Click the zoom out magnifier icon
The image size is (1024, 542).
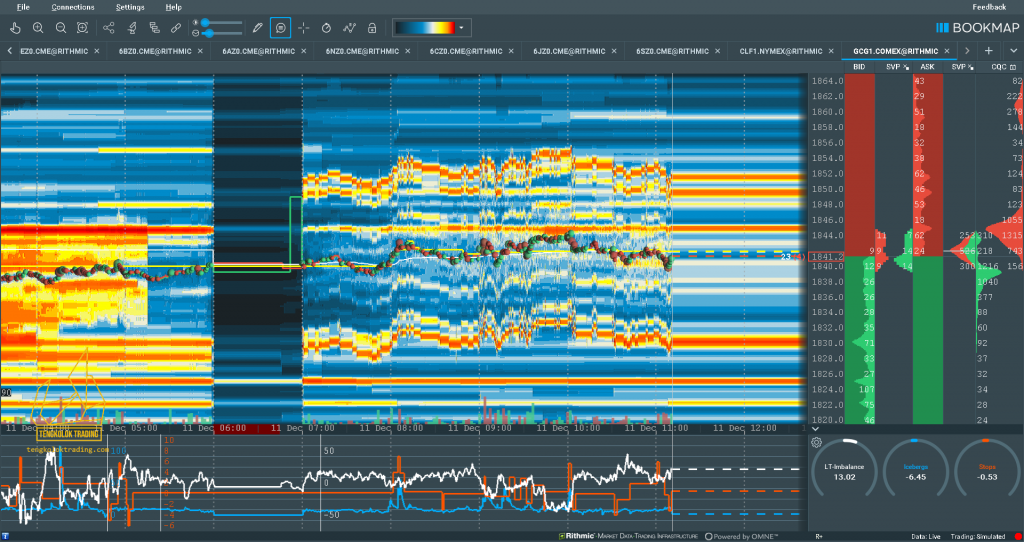(61, 28)
